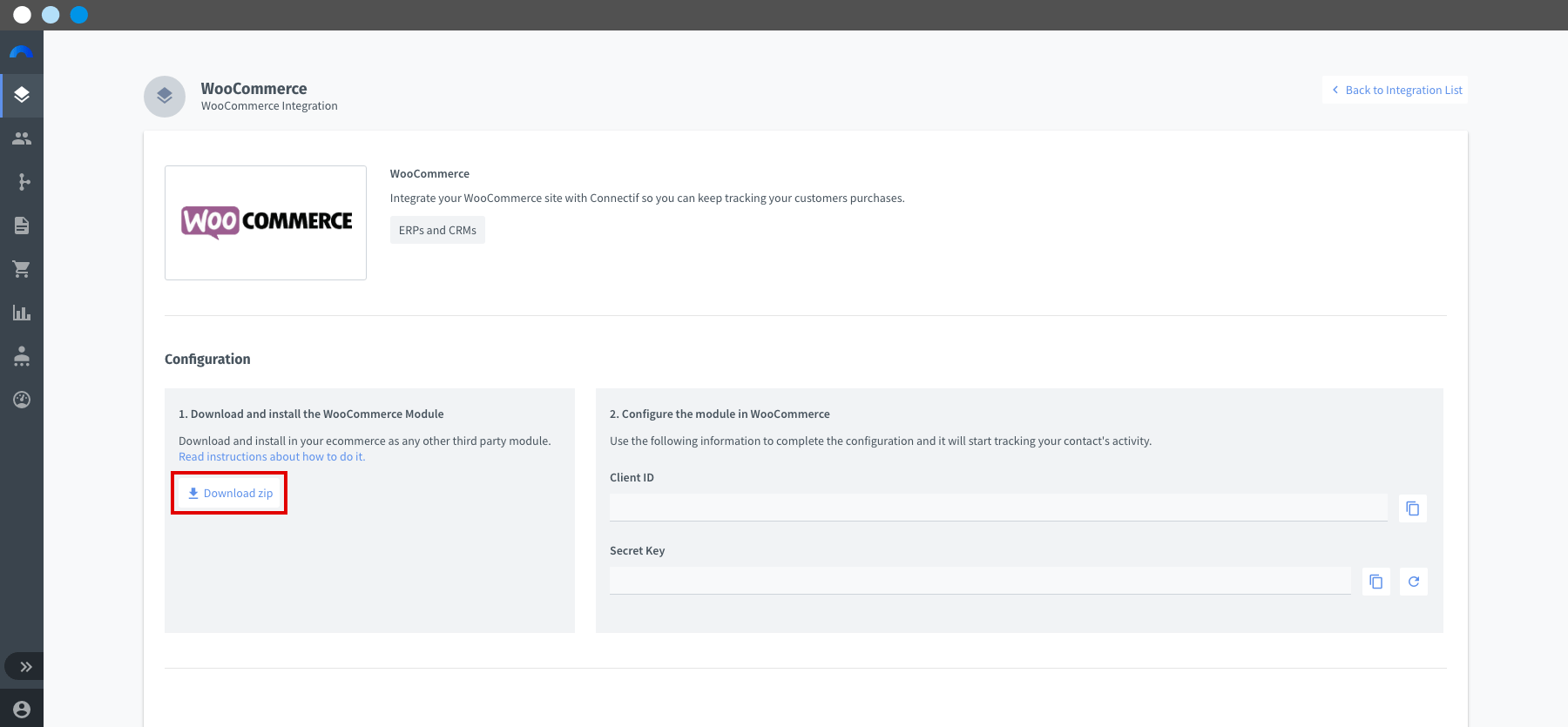This screenshot has width=1568, height=727.
Task: Click the WooCommerce header layers avatar icon
Action: 165,97
